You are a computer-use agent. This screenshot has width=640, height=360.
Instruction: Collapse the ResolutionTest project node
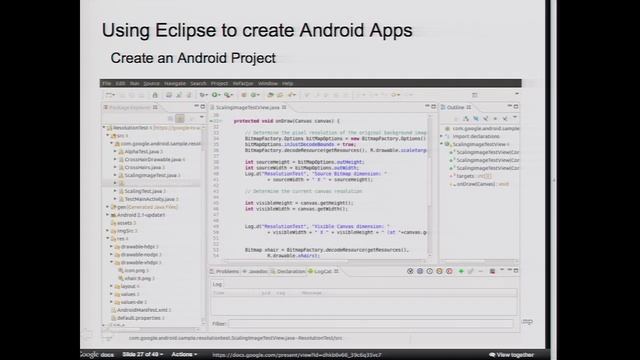pos(104,128)
